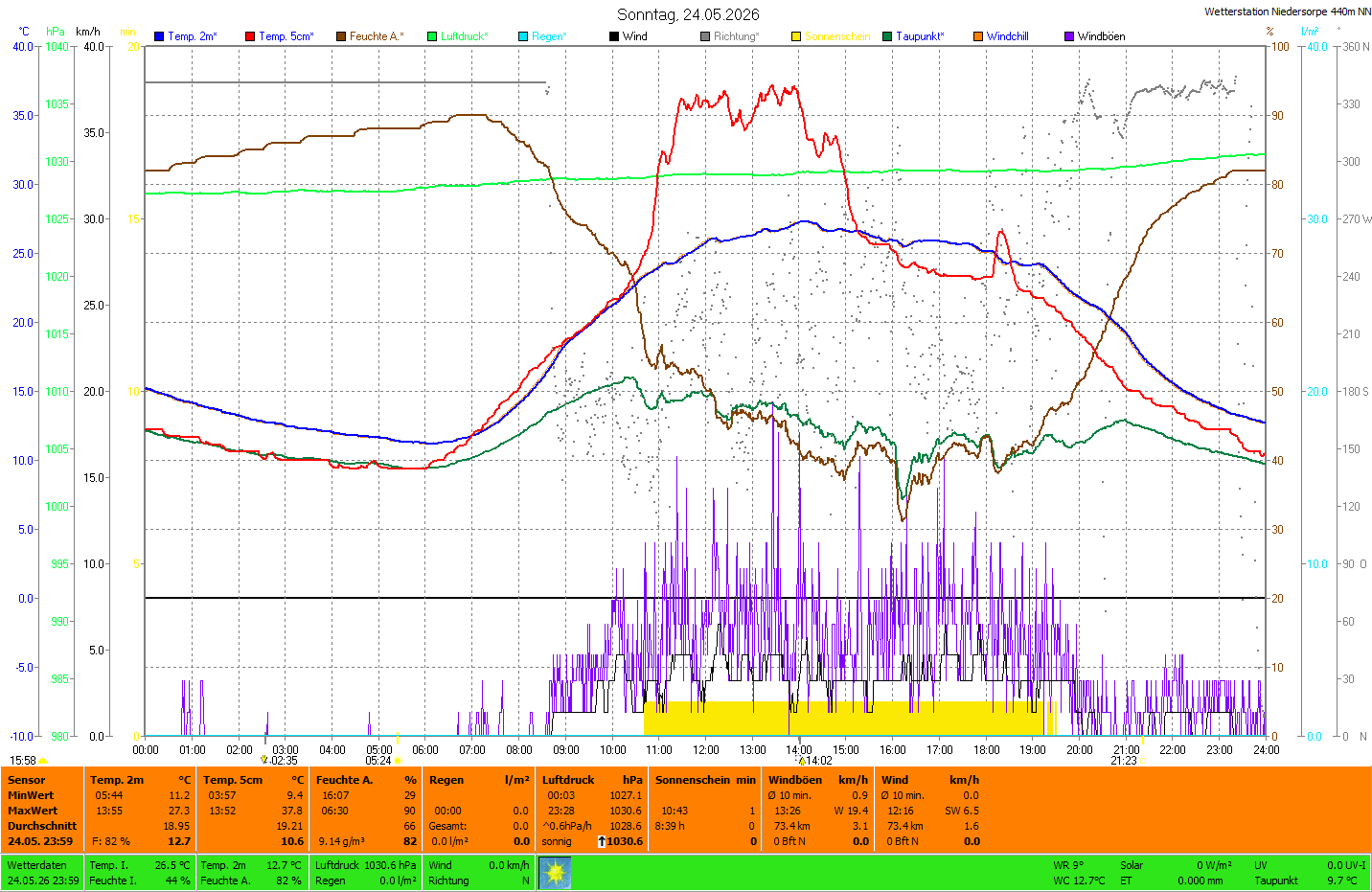Click the green Luftdruck legend square
This screenshot has width=1372, height=892.
point(432,36)
